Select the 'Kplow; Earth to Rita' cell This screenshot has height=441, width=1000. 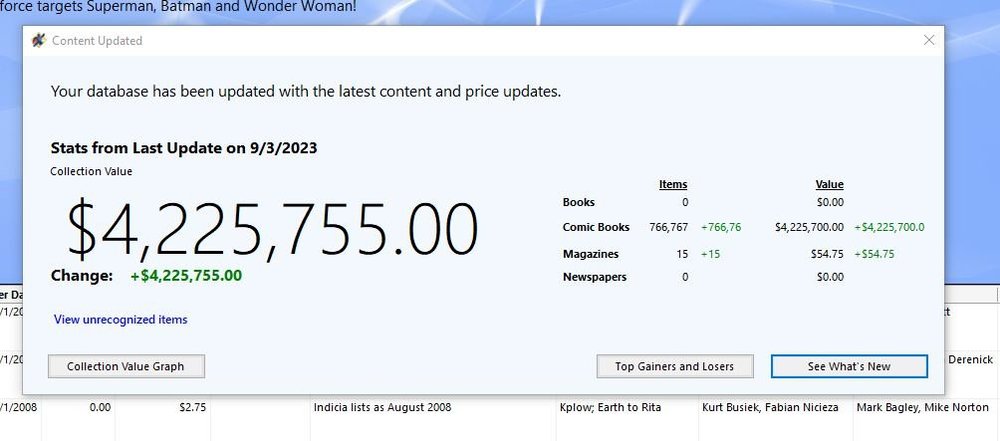pyautogui.click(x=610, y=407)
